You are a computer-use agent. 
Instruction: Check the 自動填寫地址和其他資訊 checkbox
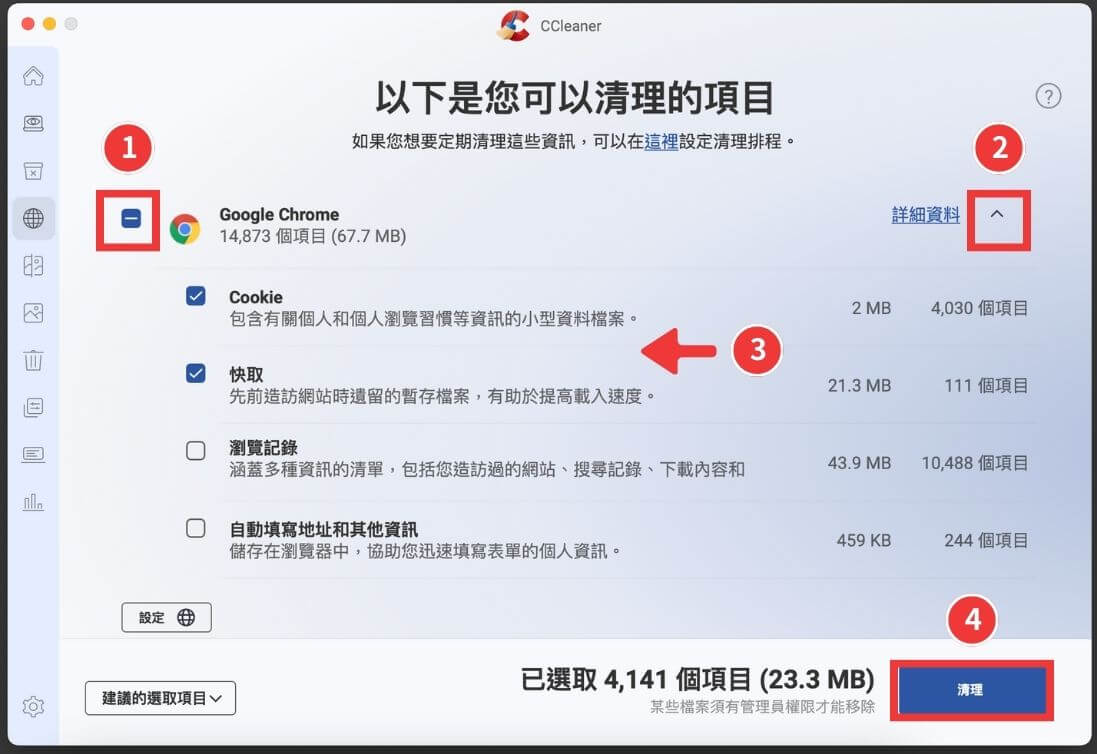click(196, 528)
